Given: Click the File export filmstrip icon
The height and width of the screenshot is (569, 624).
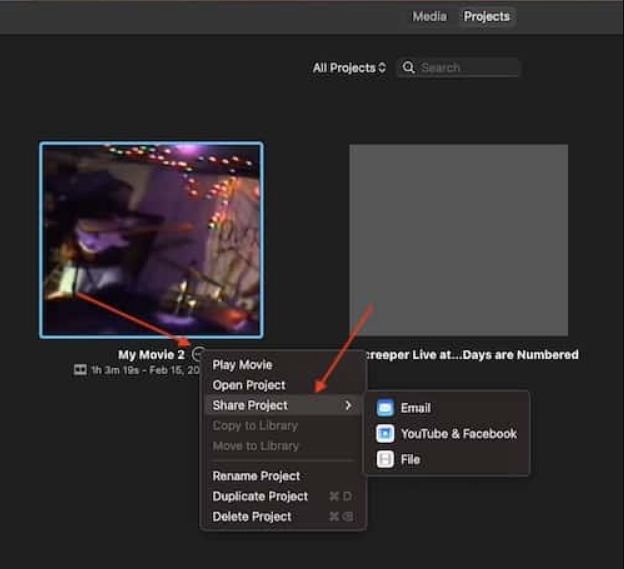Looking at the screenshot, I should 385,460.
